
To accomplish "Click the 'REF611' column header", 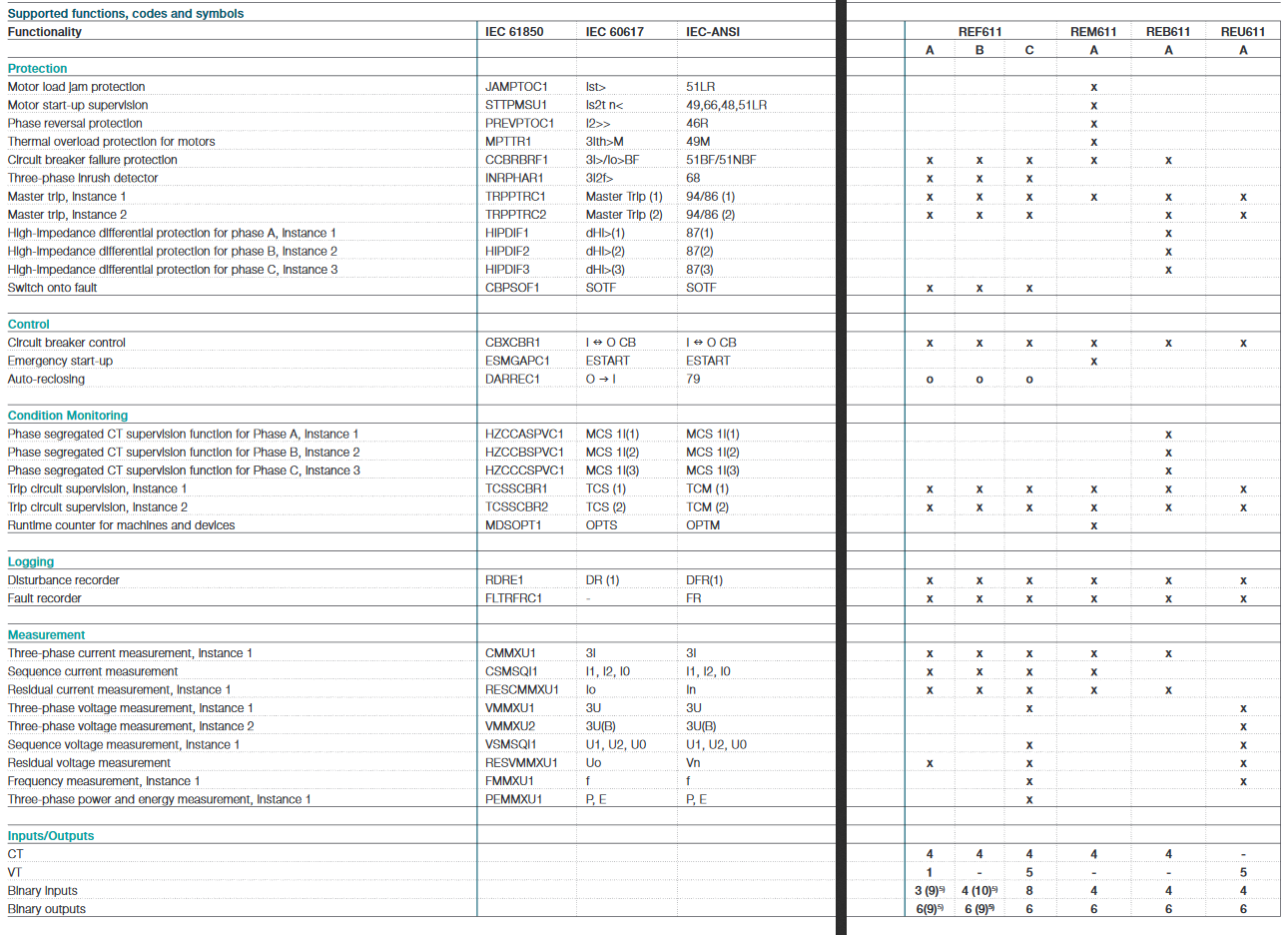I will (979, 32).
